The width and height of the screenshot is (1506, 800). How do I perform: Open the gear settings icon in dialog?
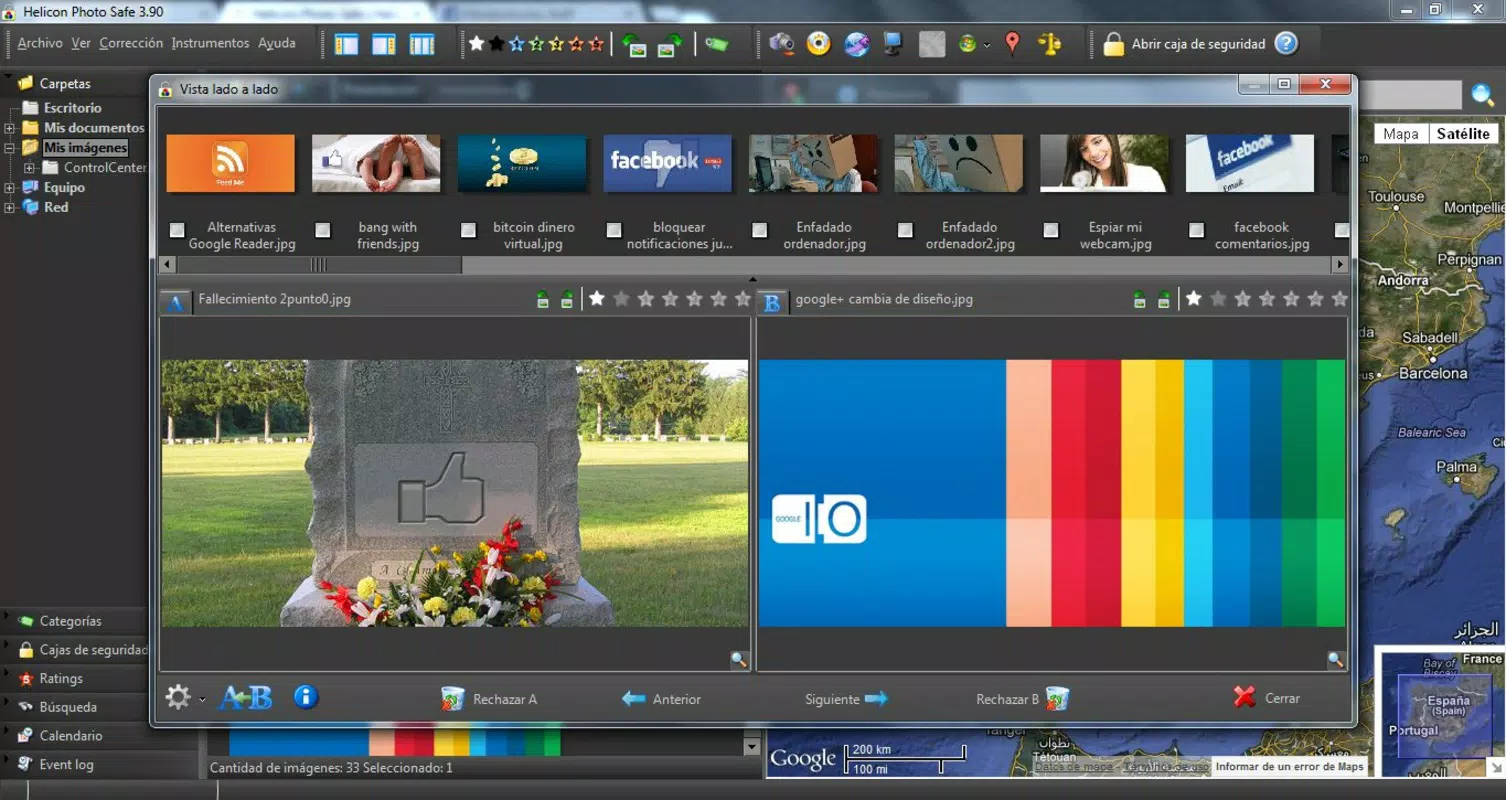coord(178,697)
